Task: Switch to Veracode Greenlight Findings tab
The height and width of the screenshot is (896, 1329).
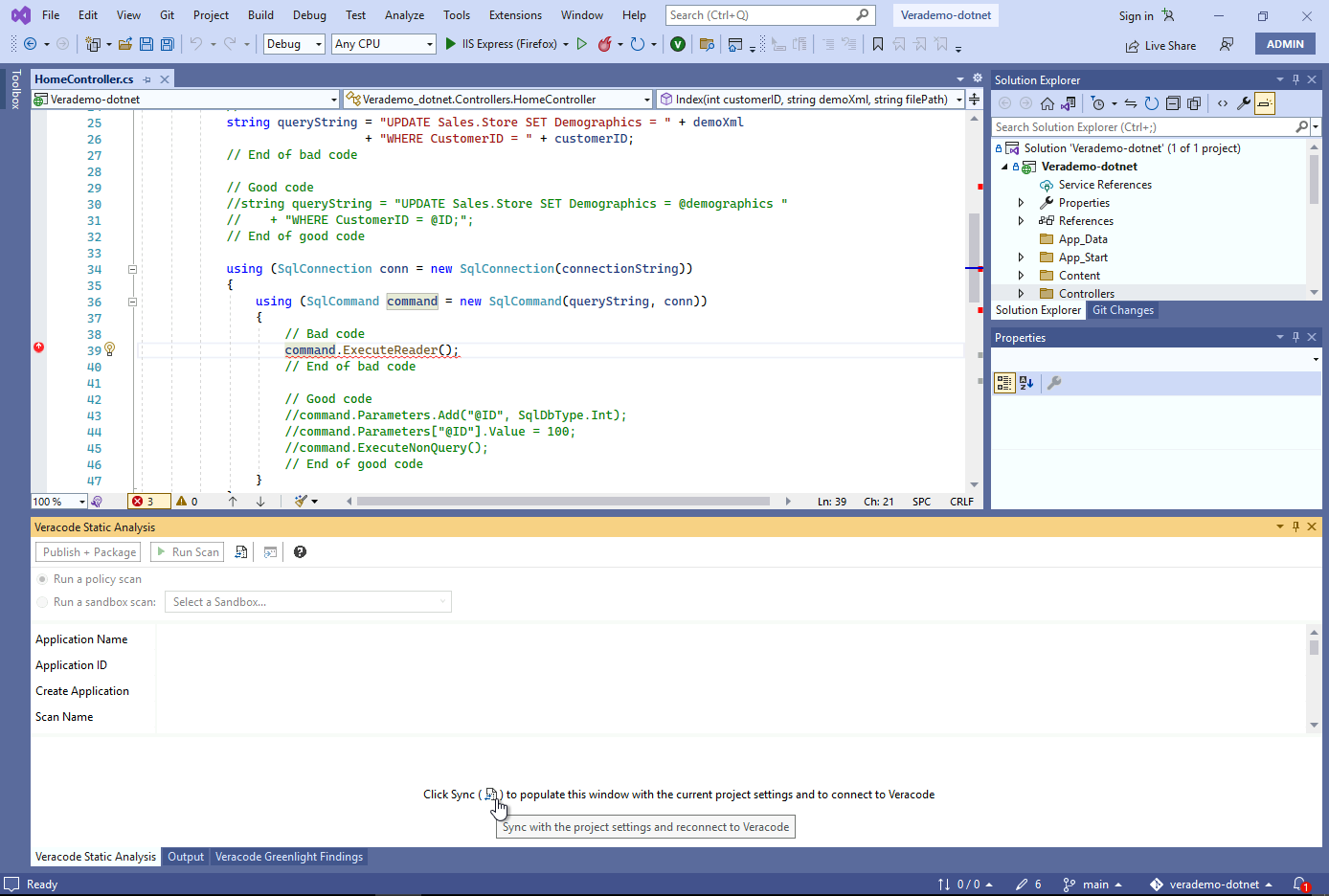Action: [289, 857]
